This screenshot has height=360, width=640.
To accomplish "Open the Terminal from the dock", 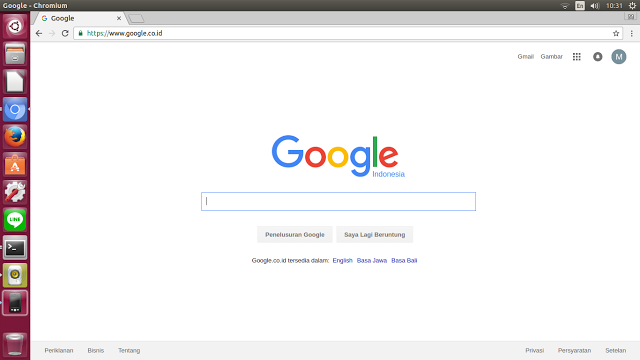I will pos(15,247).
